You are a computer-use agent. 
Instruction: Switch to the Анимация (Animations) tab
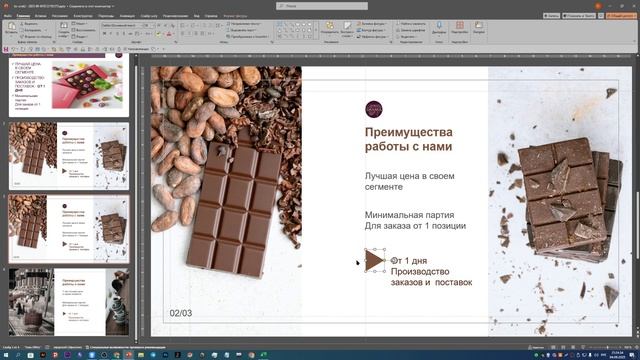pyautogui.click(x=127, y=16)
